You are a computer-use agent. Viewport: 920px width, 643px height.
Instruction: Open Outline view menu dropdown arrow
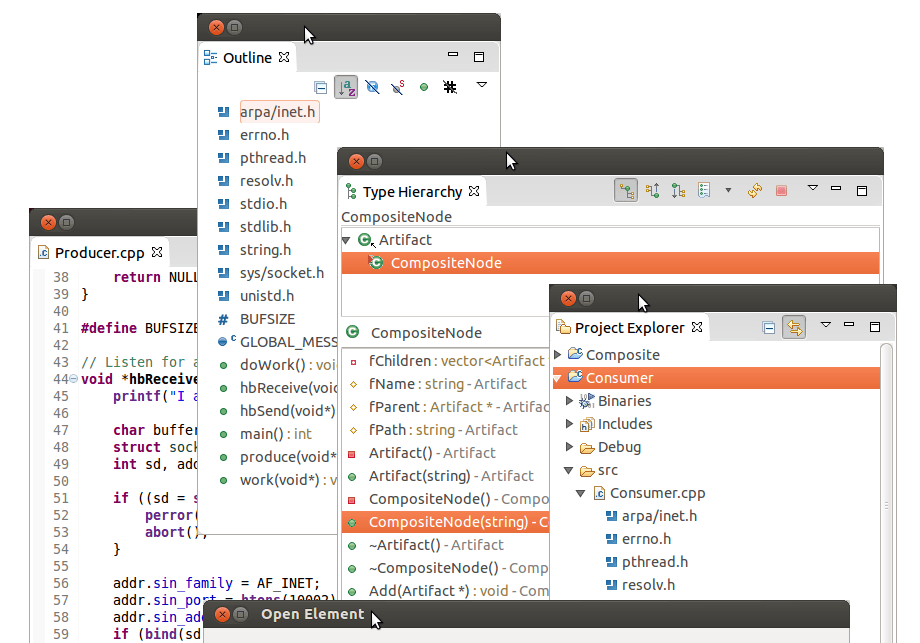(482, 85)
